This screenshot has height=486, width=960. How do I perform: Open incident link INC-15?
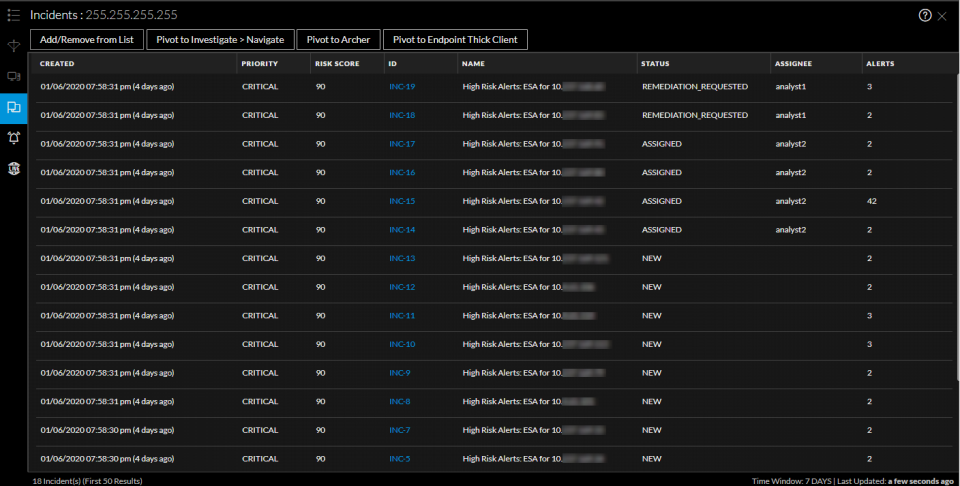pyautogui.click(x=402, y=201)
